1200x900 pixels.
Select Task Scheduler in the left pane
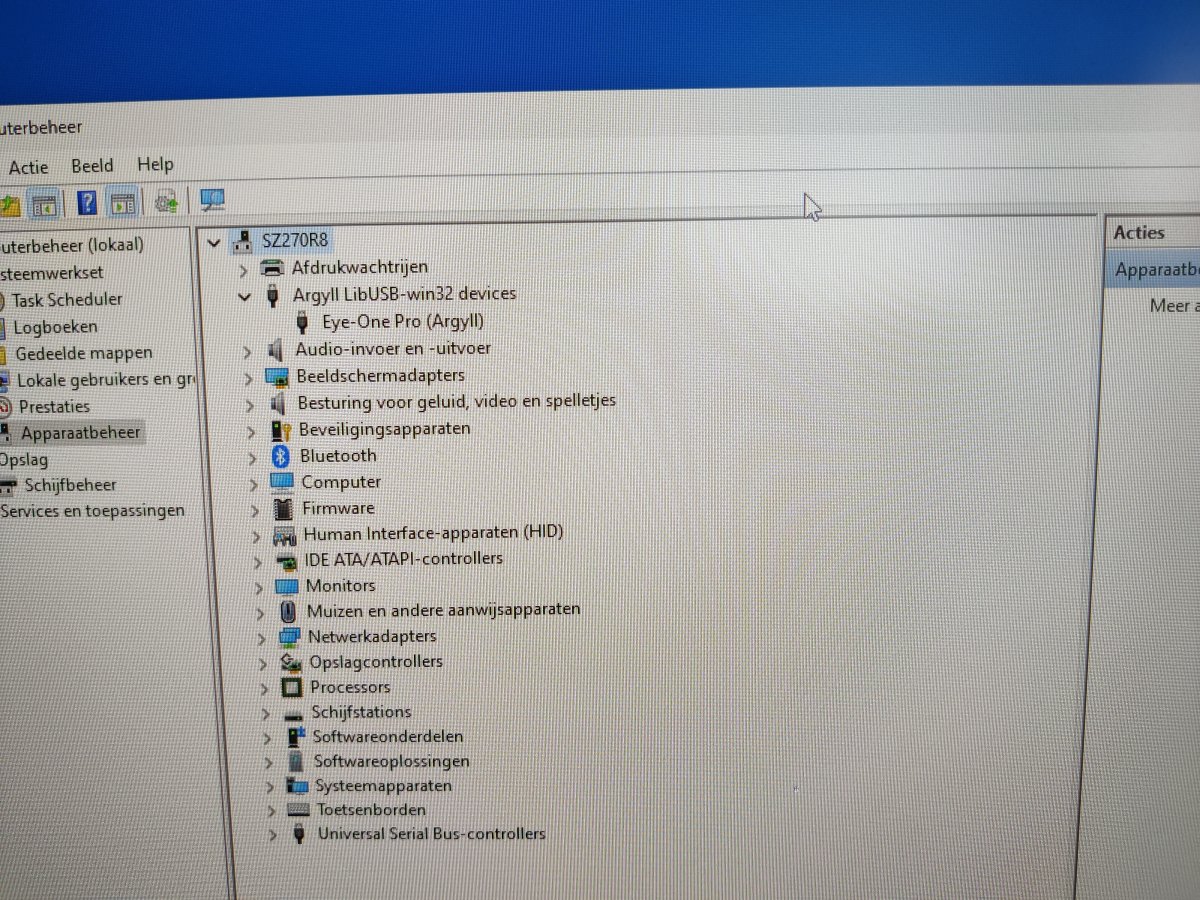click(x=67, y=299)
